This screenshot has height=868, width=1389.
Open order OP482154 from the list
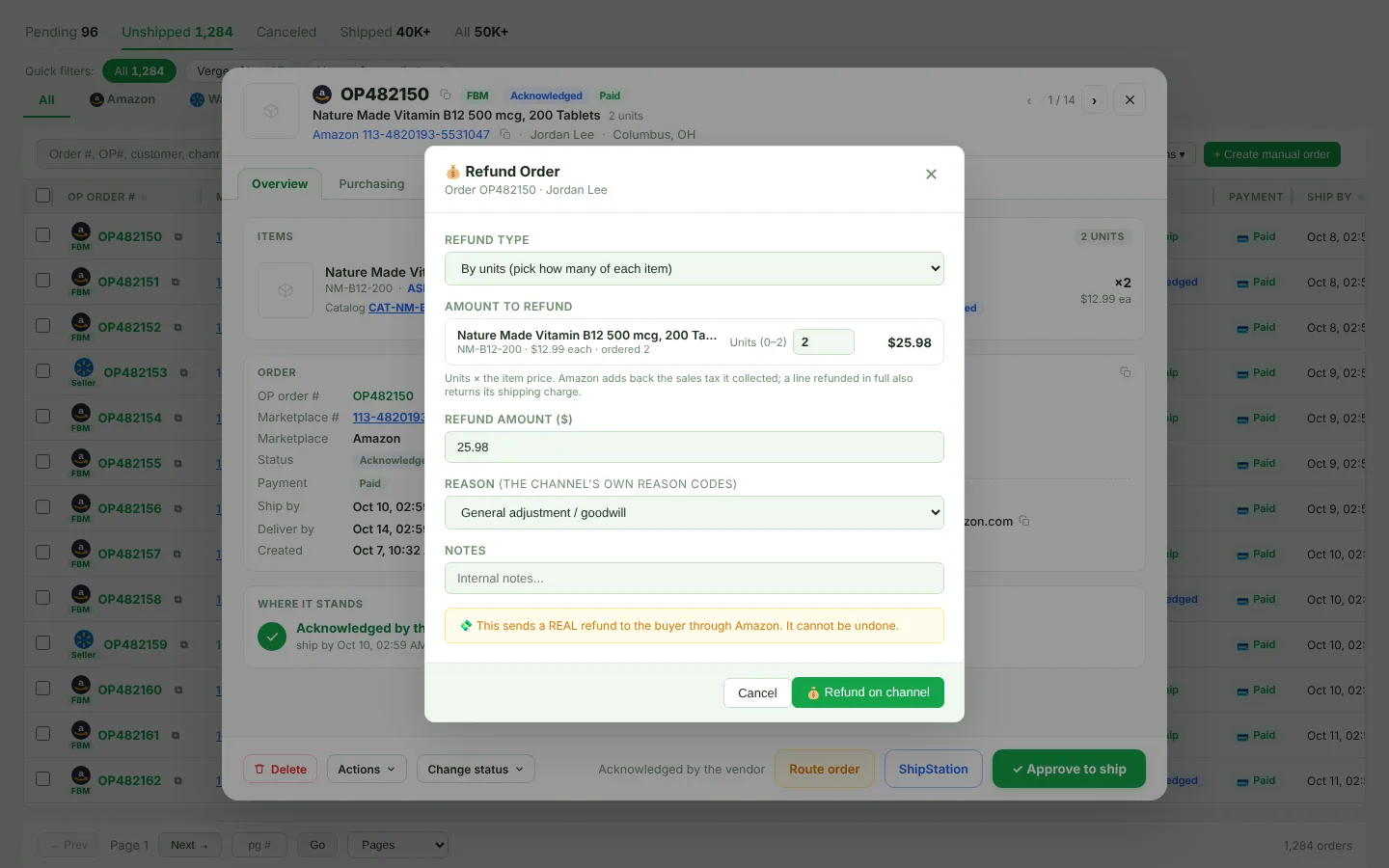pos(129,418)
